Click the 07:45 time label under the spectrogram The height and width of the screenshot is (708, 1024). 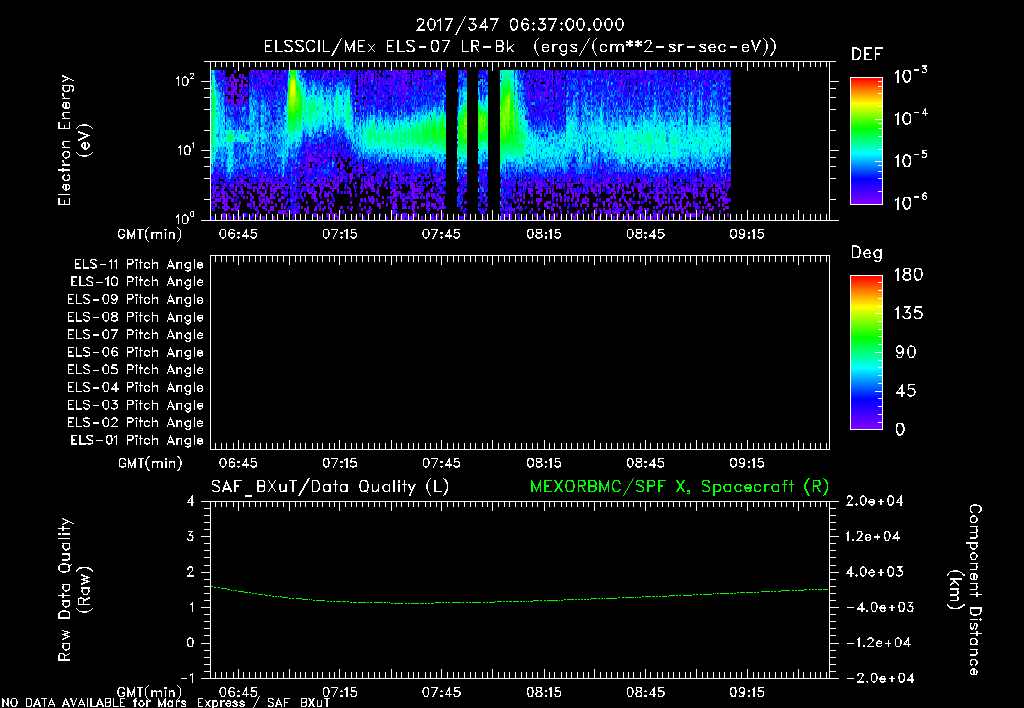(441, 234)
